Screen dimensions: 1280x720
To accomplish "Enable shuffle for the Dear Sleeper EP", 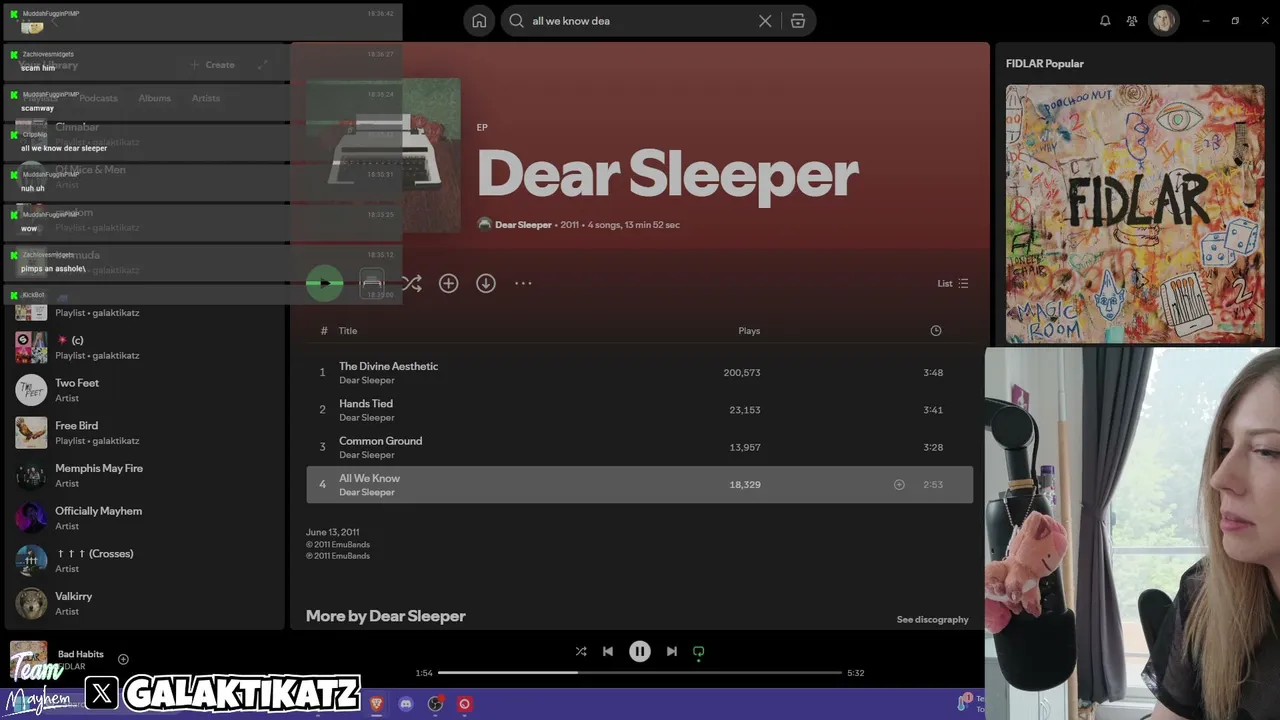I will pyautogui.click(x=411, y=284).
